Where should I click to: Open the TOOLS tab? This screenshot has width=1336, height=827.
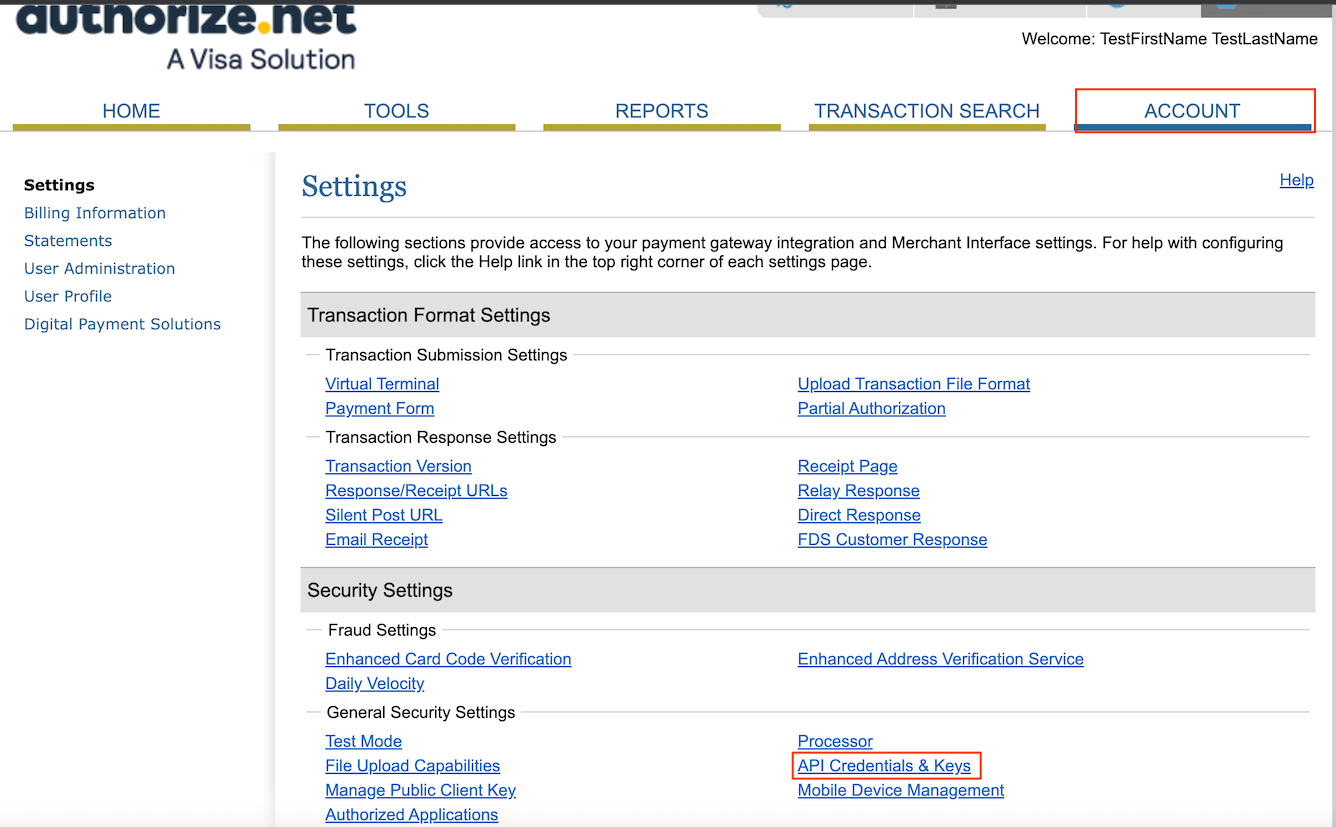coord(396,111)
